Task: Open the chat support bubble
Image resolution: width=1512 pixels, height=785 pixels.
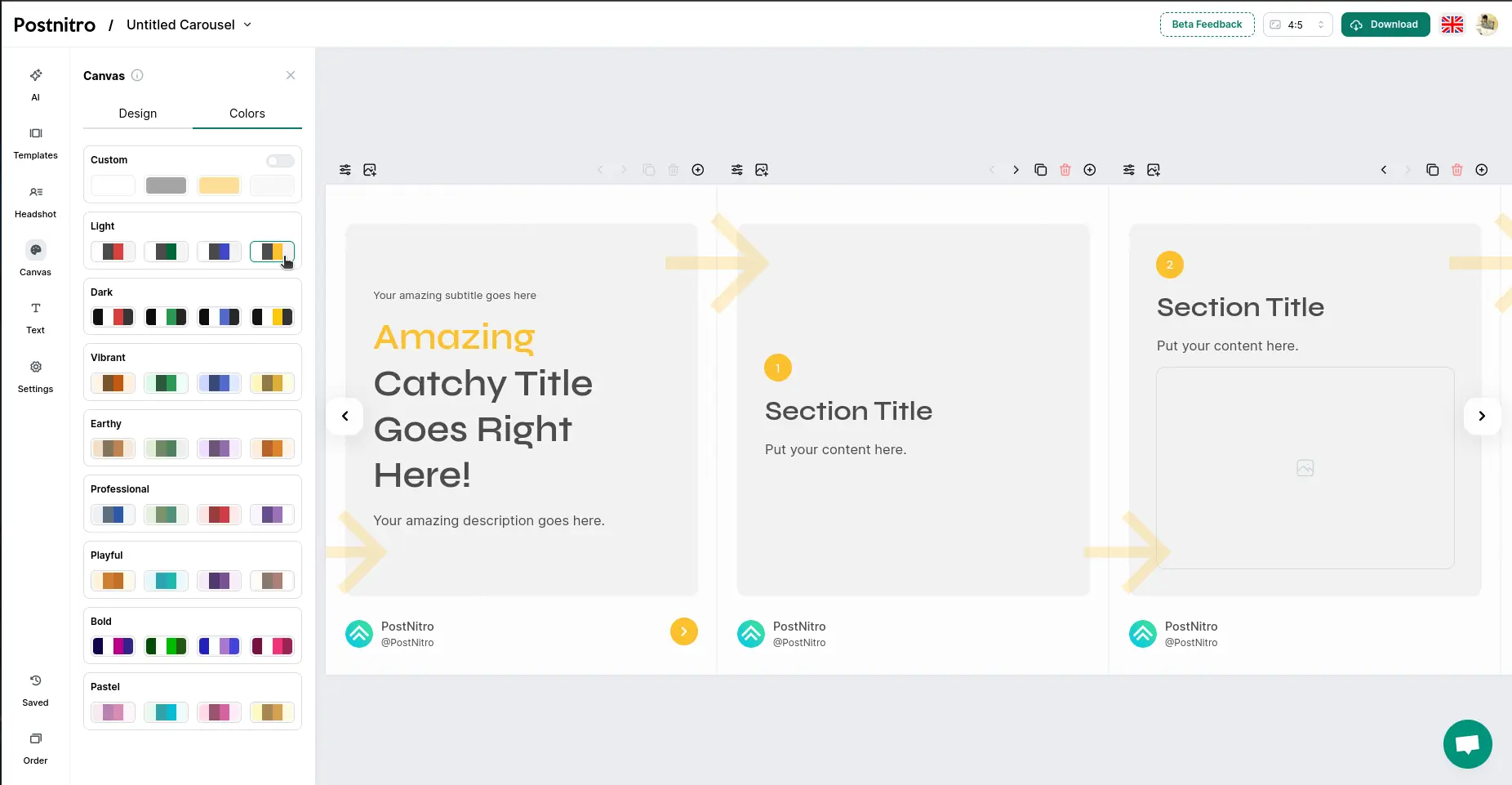Action: [x=1467, y=743]
